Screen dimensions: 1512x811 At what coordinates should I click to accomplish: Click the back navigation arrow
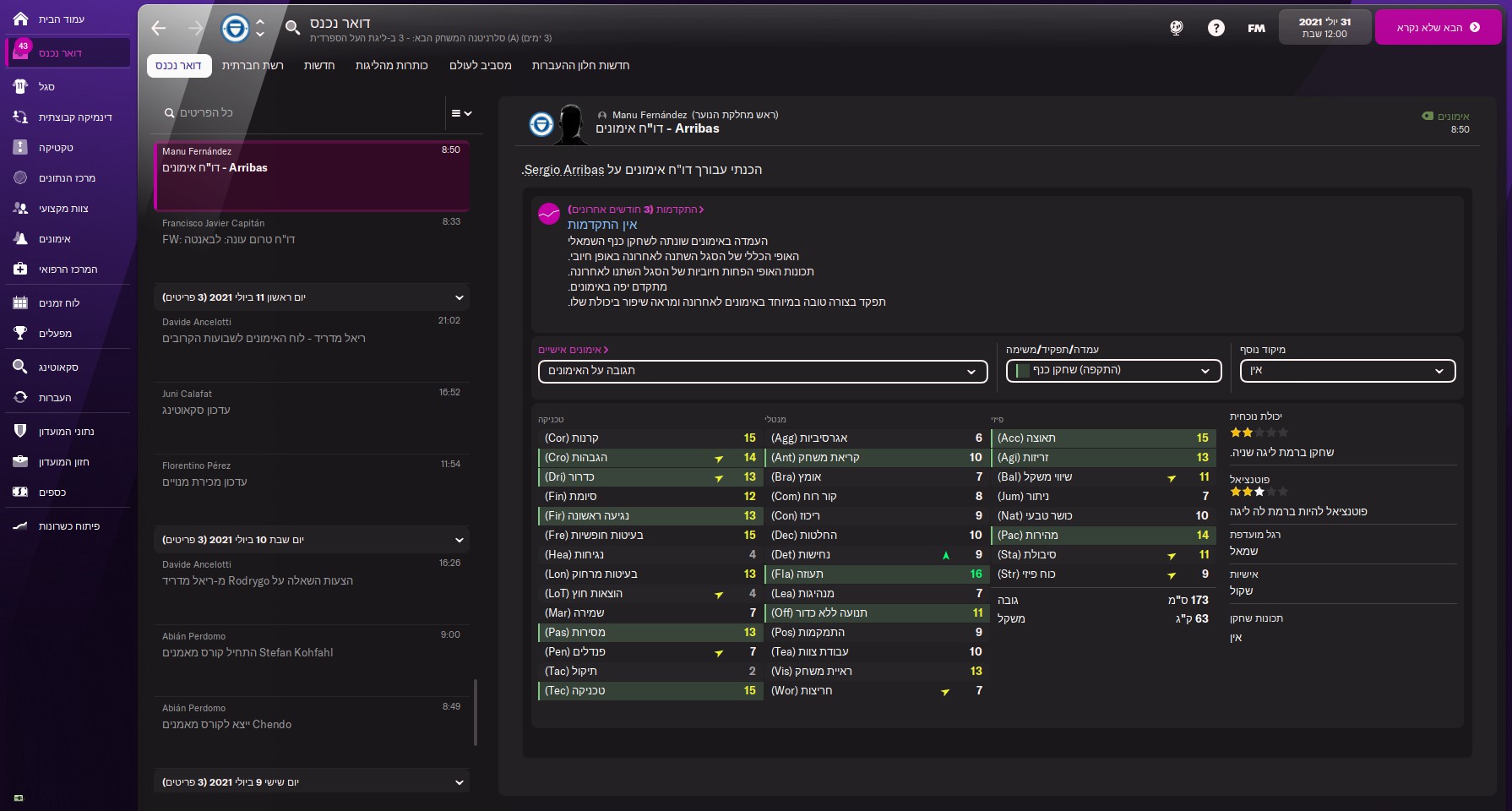159,28
